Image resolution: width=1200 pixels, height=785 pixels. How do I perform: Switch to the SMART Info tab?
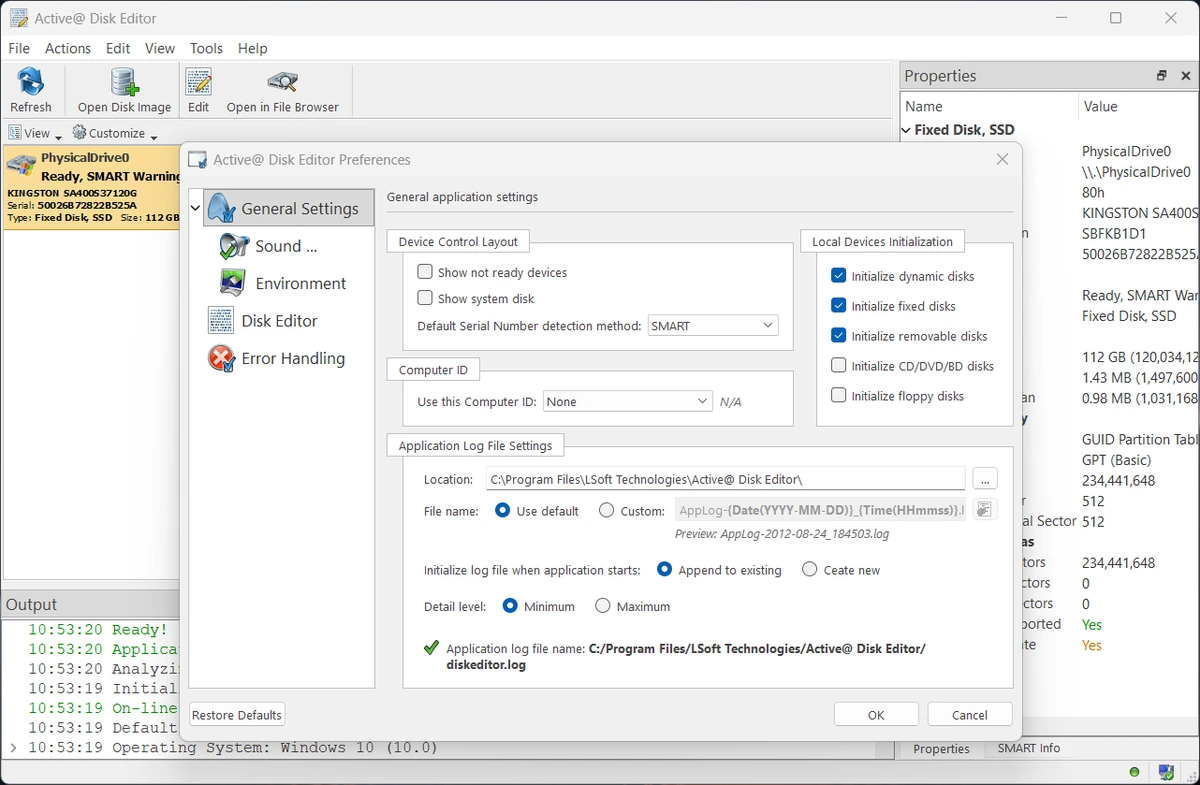[1028, 748]
